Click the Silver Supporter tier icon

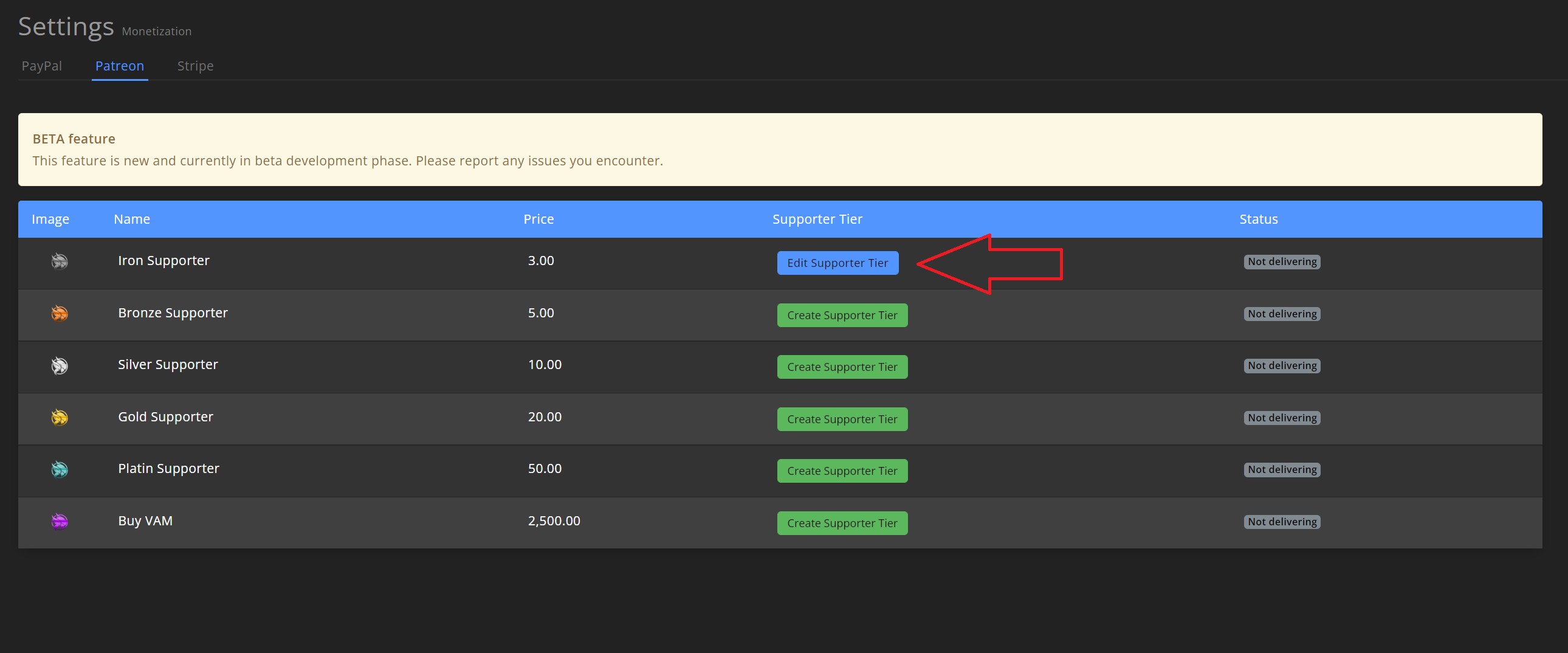pos(59,366)
